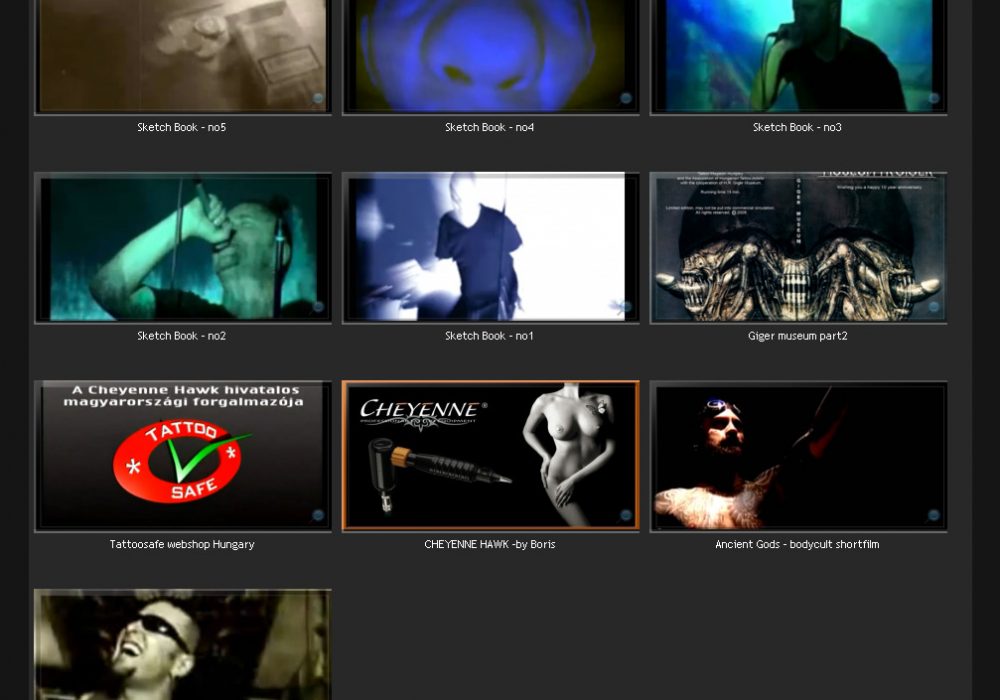The width and height of the screenshot is (1000, 700).
Task: Click zoom icon on Sketch Book no2 thumbnail
Action: [x=318, y=307]
